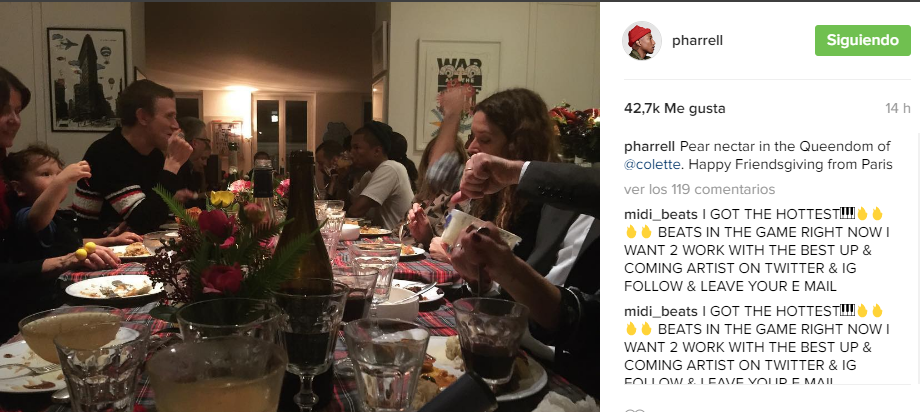
Task: Click the dinner table post photo
Action: [300, 207]
